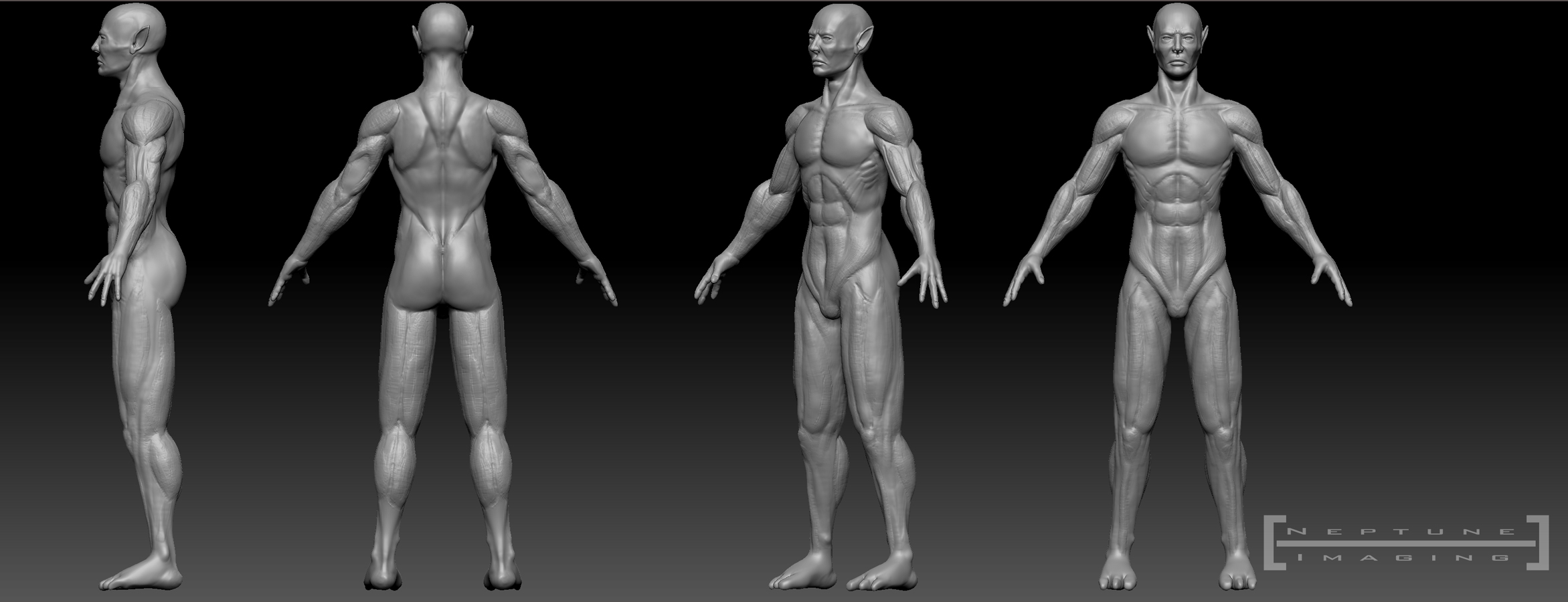Select the side-profile view of the figure

136,298
